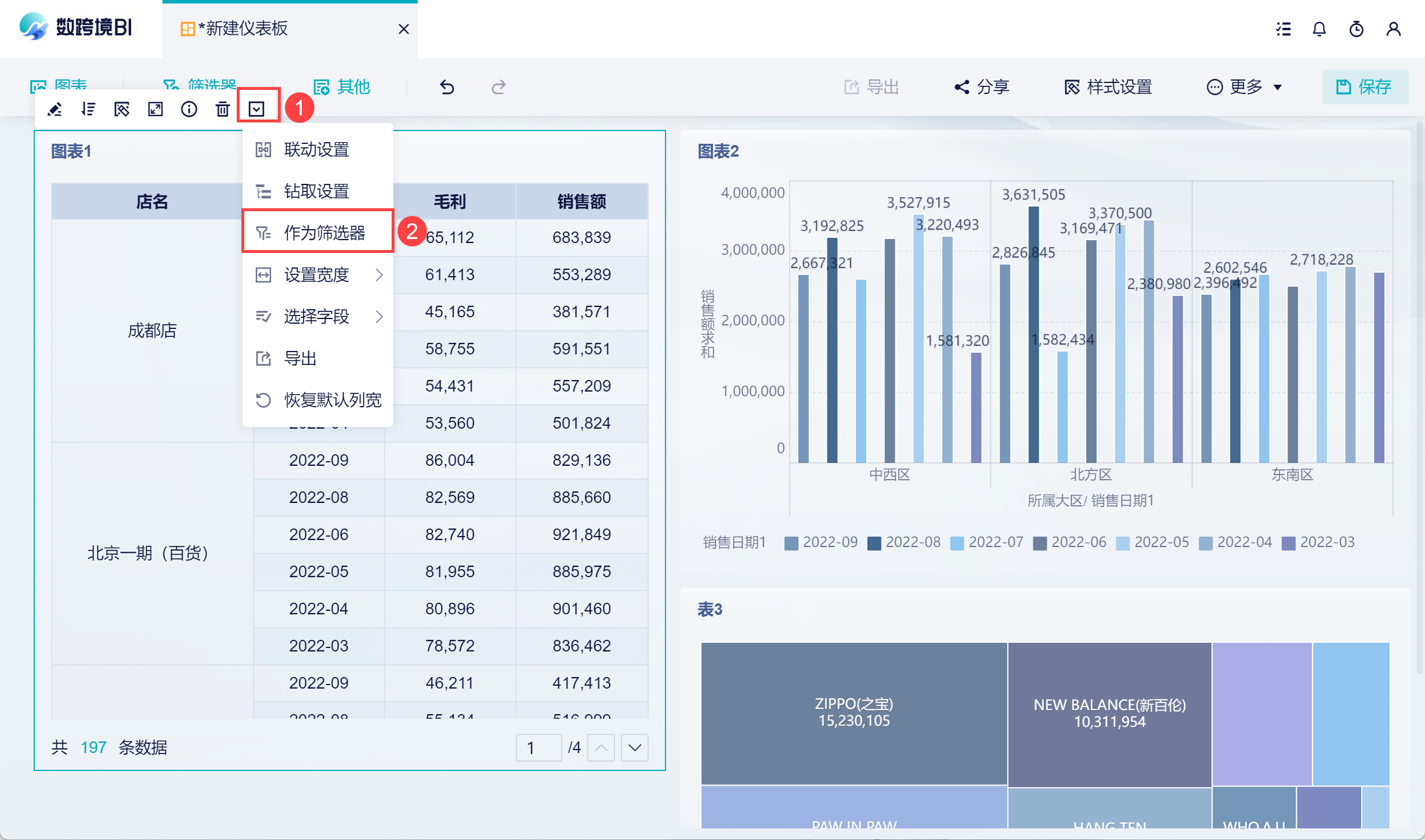The image size is (1425, 840).
Task: Choose 联动设置 from the dropdown menu
Action: pyautogui.click(x=317, y=150)
